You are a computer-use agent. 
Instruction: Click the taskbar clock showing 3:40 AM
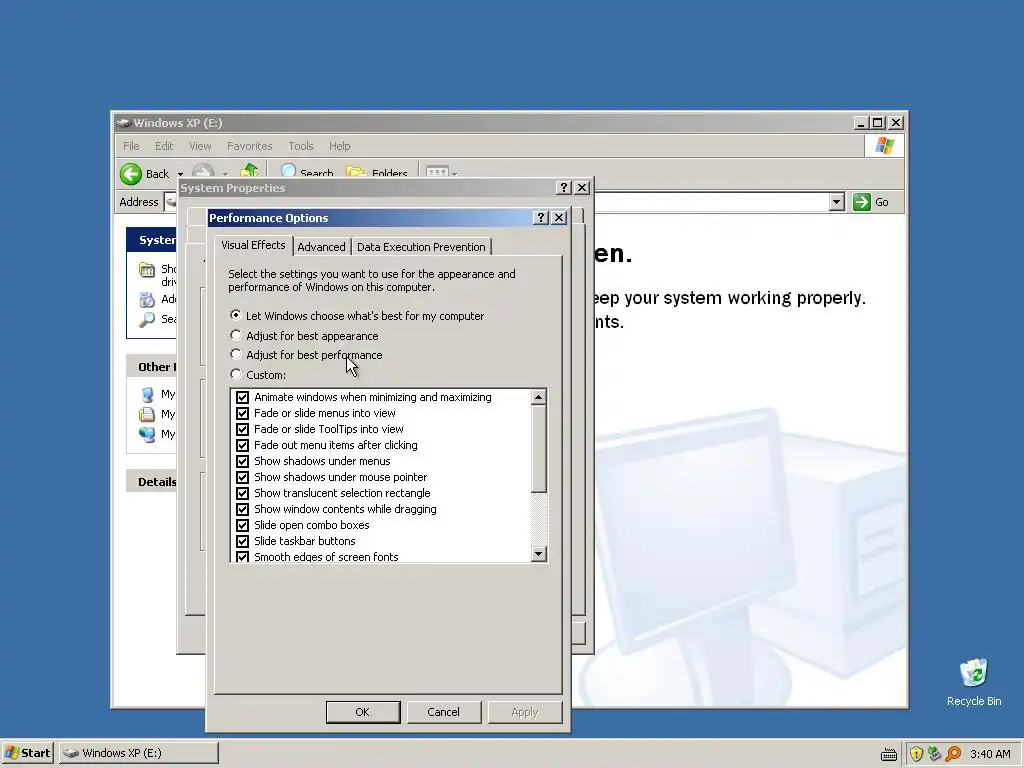point(990,754)
